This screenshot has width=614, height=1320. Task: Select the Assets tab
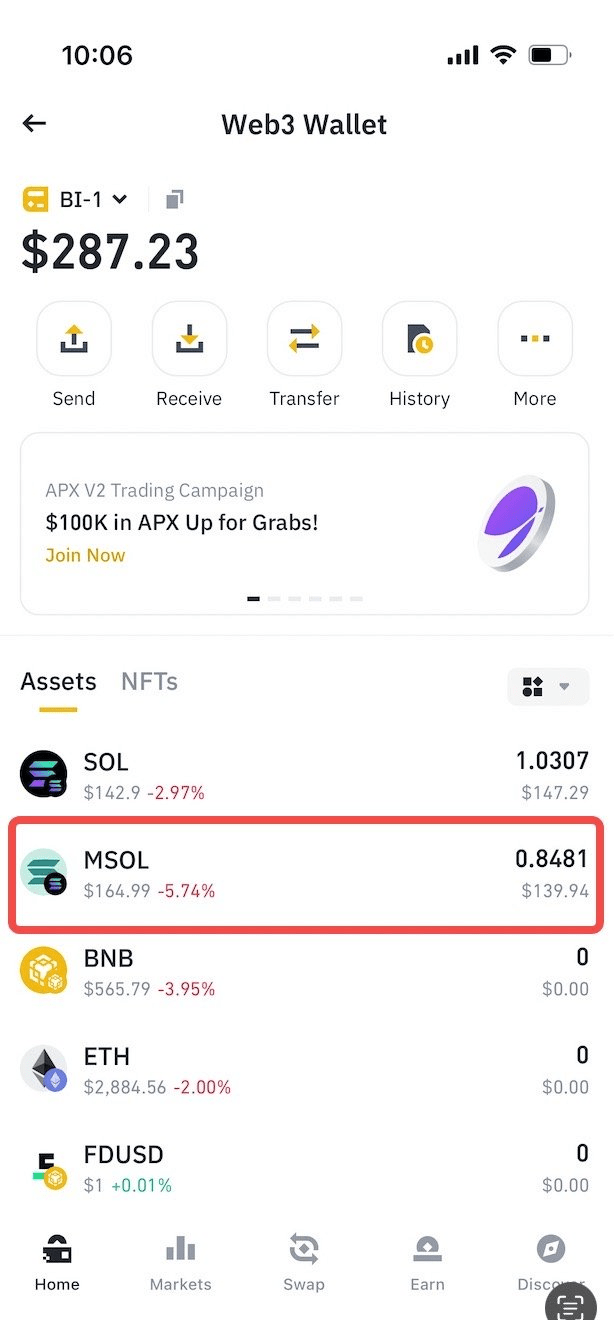pyautogui.click(x=59, y=682)
